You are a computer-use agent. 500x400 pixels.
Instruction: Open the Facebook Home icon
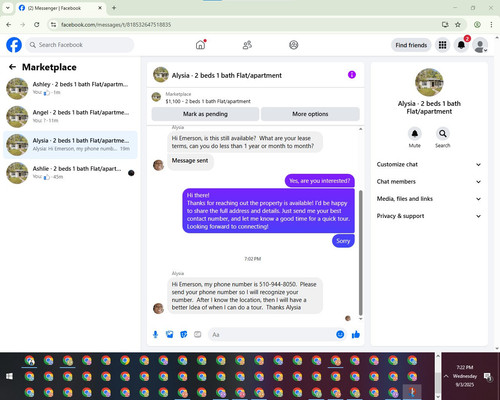click(x=200, y=45)
